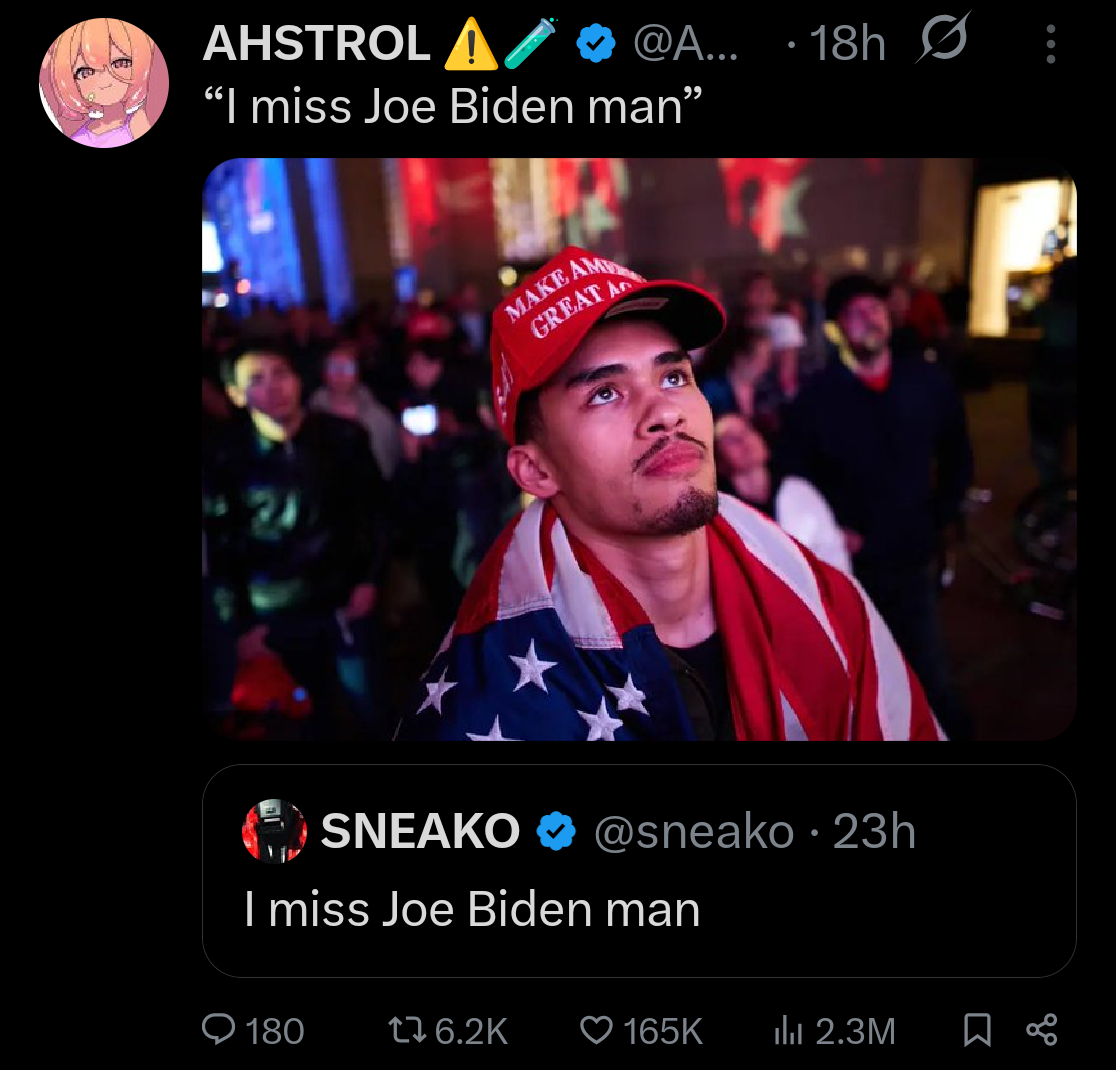Open the three-dot more options menu
Image resolution: width=1116 pixels, height=1070 pixels.
[1051, 44]
